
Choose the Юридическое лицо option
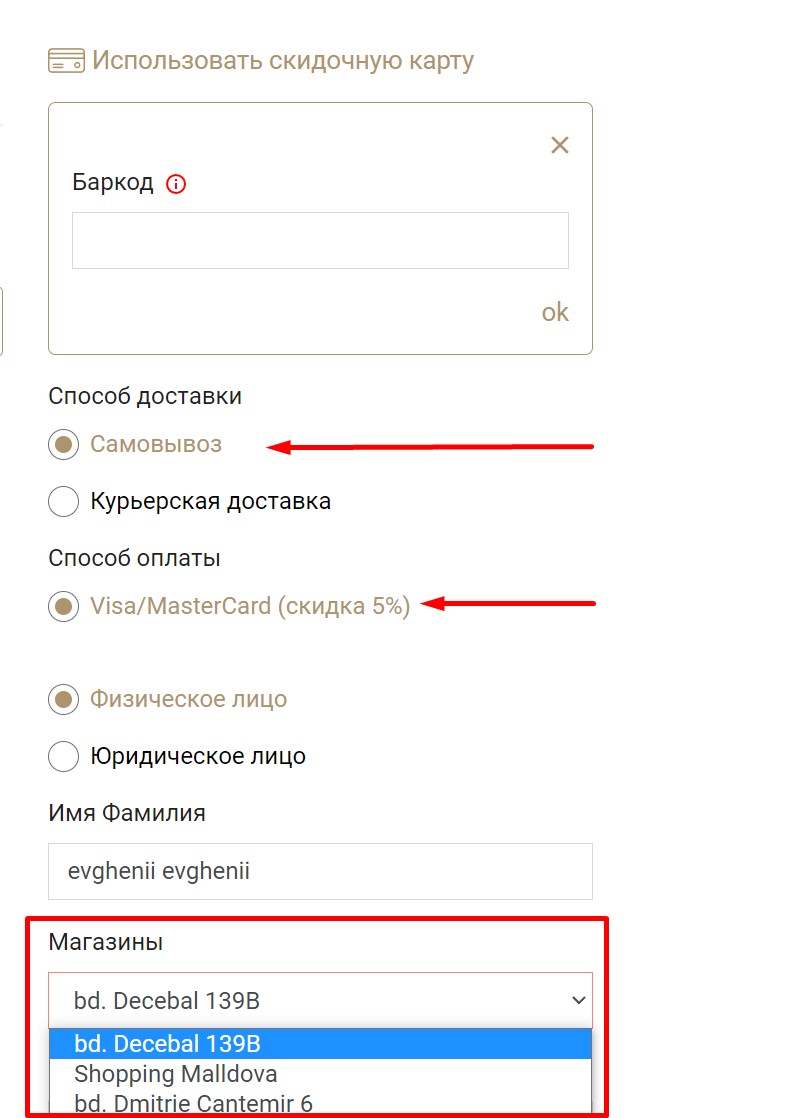[x=63, y=756]
